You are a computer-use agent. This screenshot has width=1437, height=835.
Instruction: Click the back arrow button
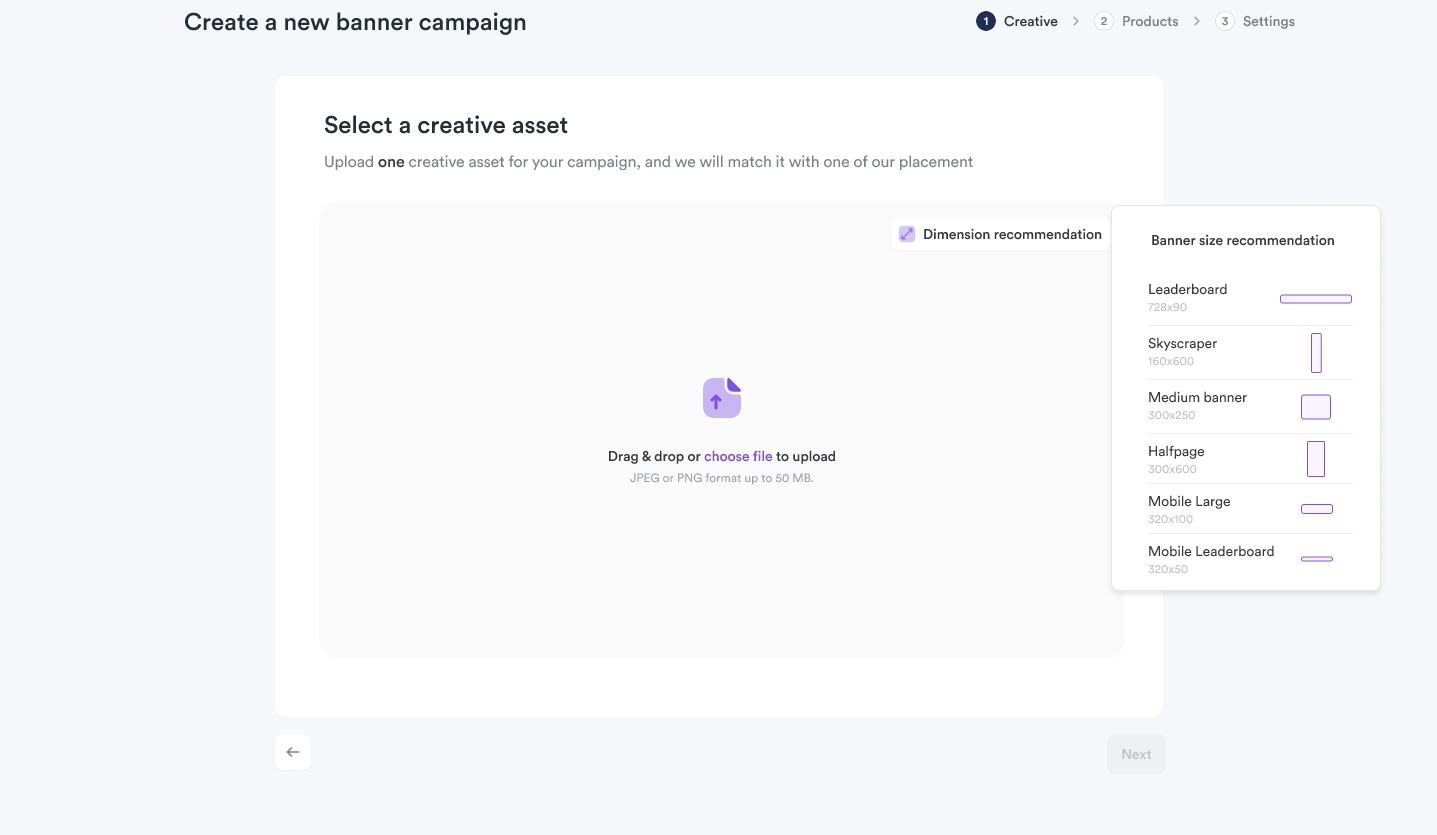click(x=292, y=751)
